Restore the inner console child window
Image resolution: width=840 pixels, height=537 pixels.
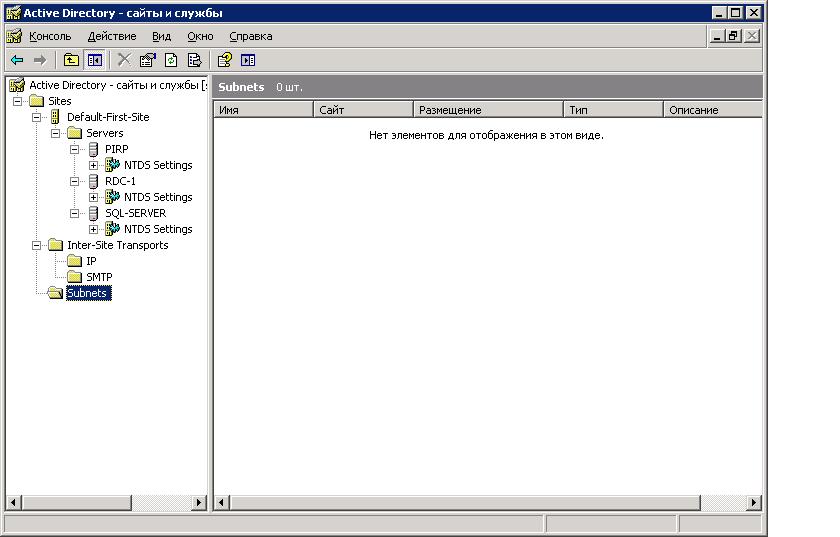(x=734, y=36)
